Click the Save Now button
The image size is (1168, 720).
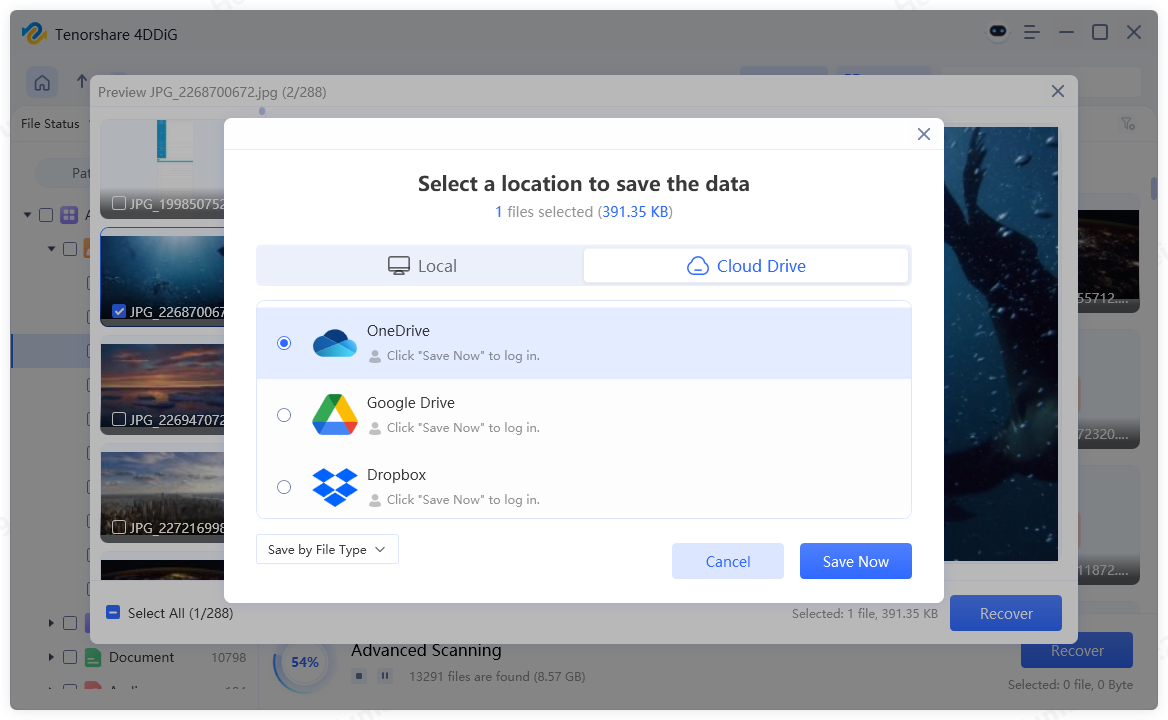point(855,561)
